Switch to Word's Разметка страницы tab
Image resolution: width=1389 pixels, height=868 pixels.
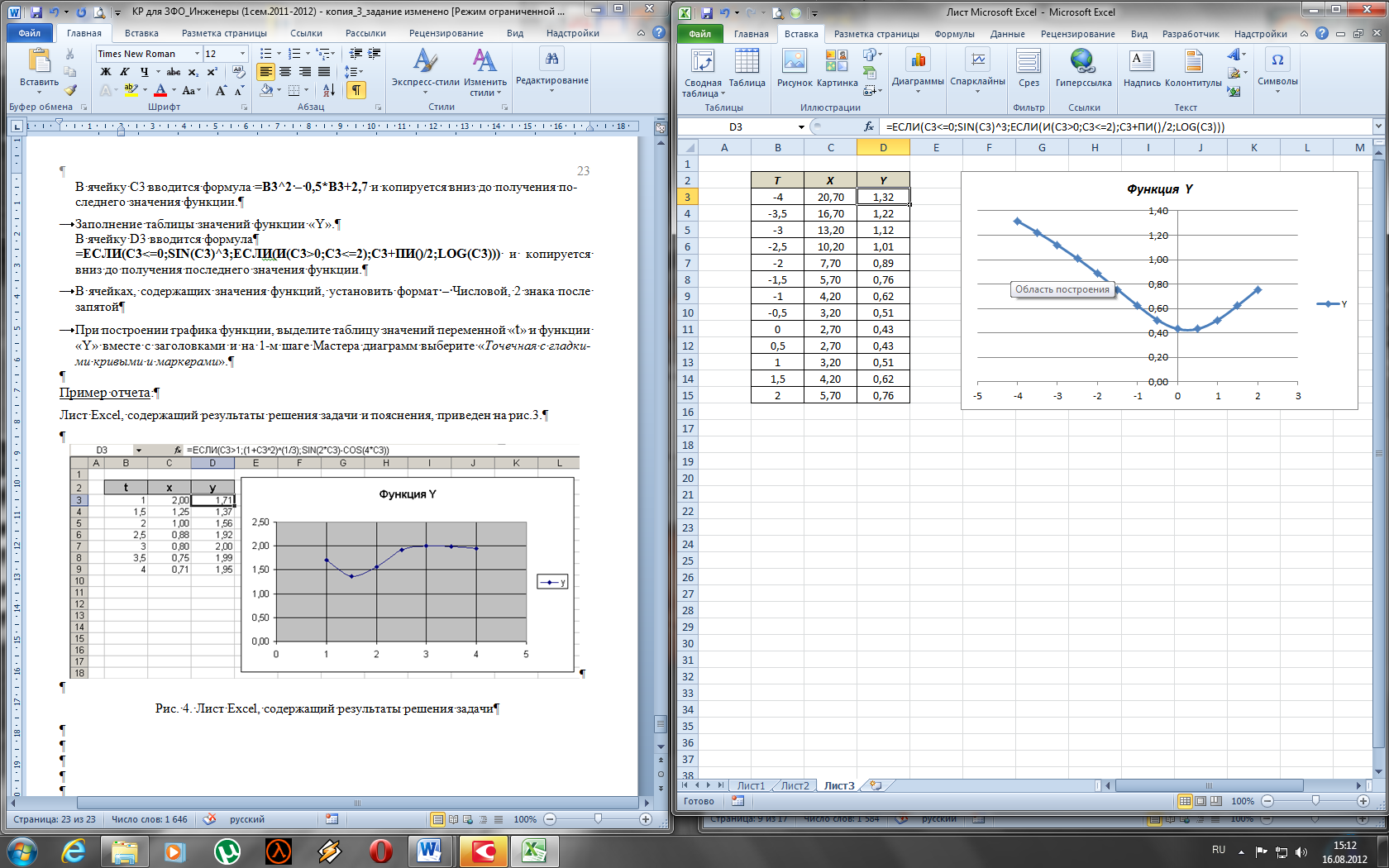pos(224,33)
